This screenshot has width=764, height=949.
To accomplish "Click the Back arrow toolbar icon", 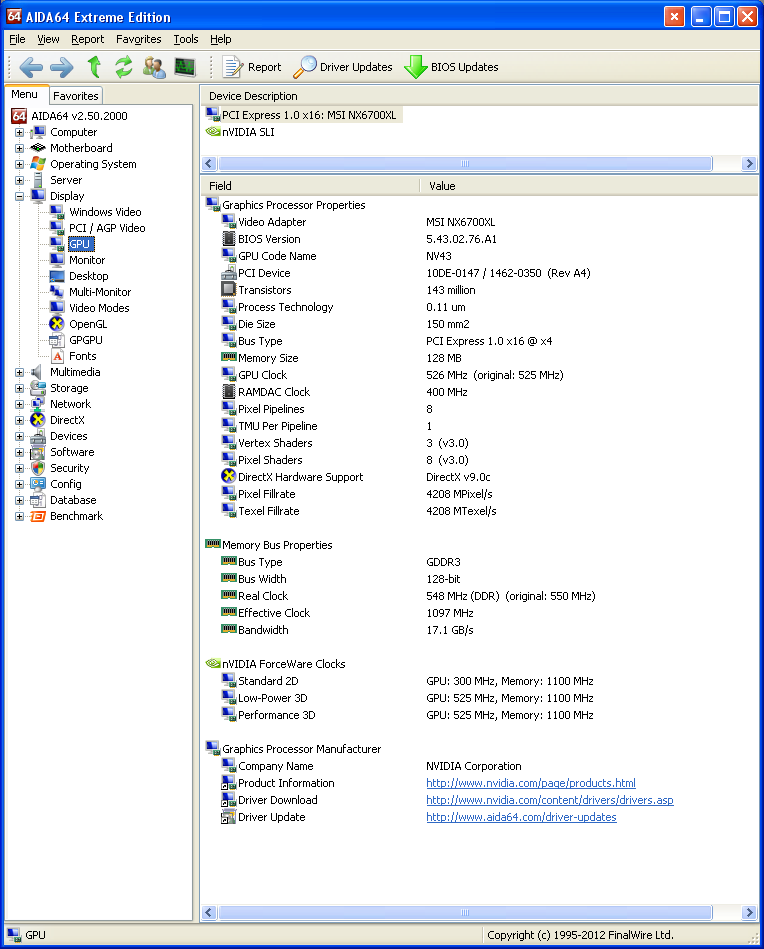I will tap(31, 67).
